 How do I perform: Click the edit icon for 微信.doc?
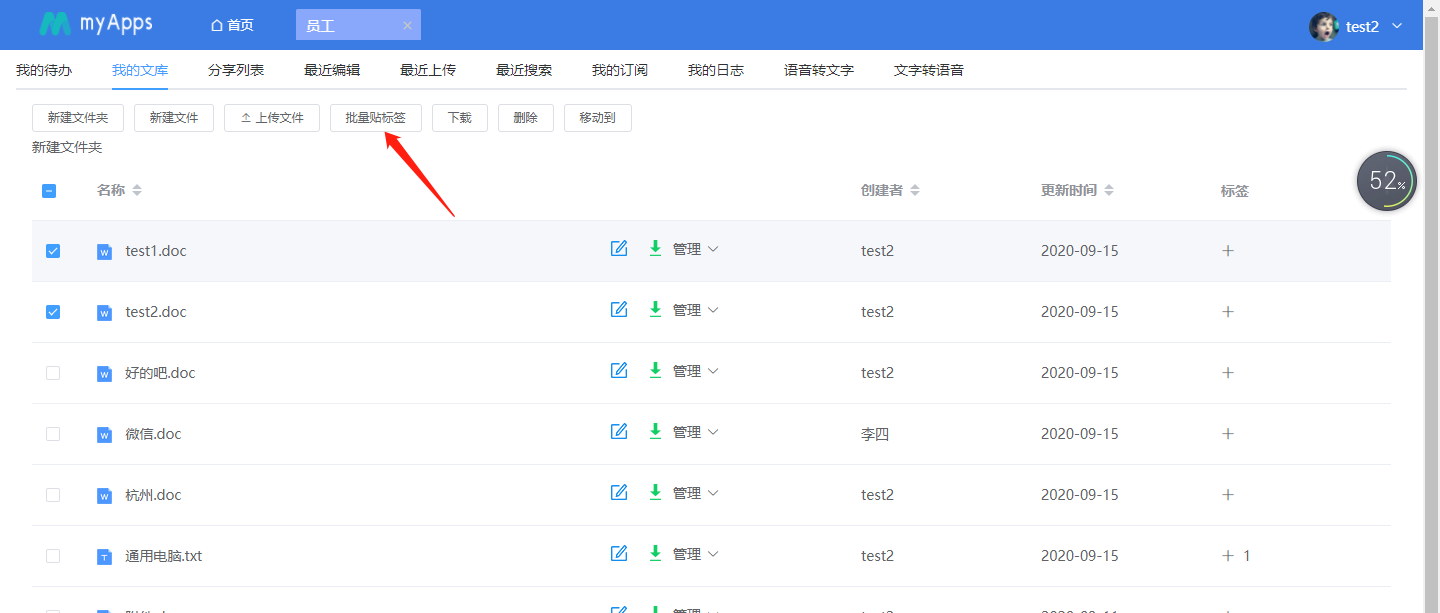click(619, 431)
